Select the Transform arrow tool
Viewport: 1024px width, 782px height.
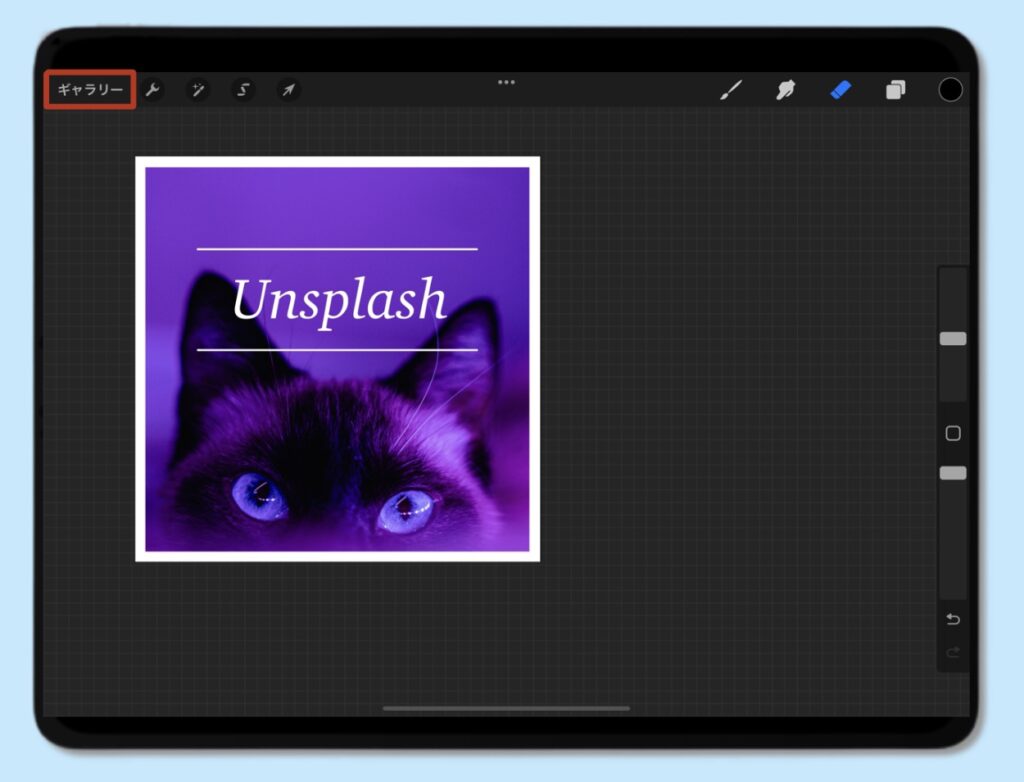(288, 90)
